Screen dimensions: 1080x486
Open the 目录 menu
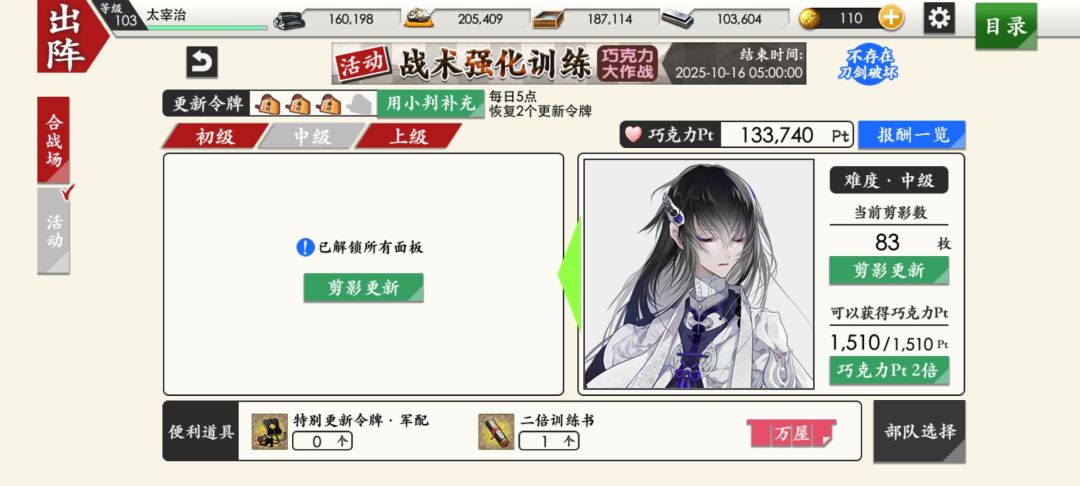[1006, 26]
